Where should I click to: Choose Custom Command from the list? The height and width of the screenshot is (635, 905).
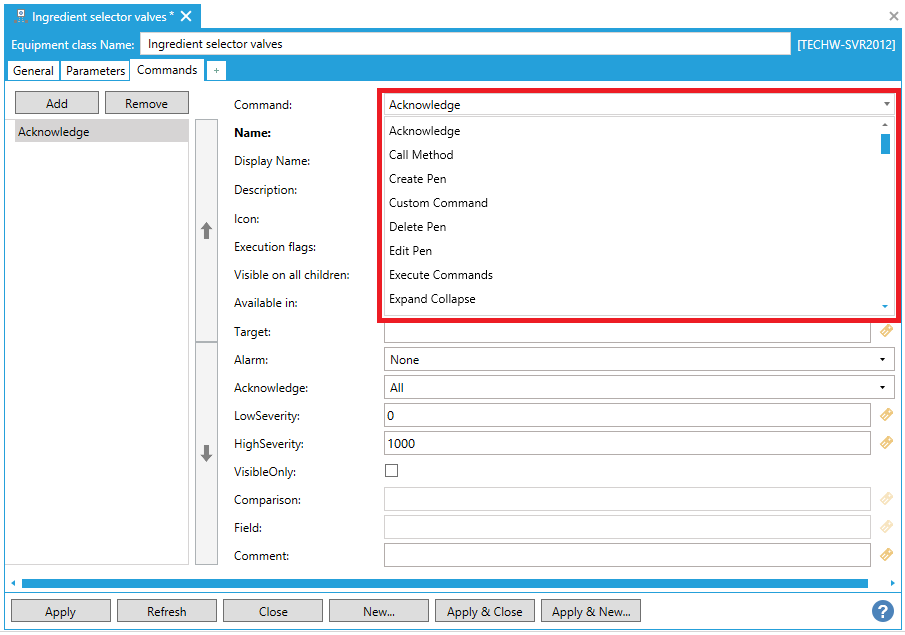[x=438, y=203]
